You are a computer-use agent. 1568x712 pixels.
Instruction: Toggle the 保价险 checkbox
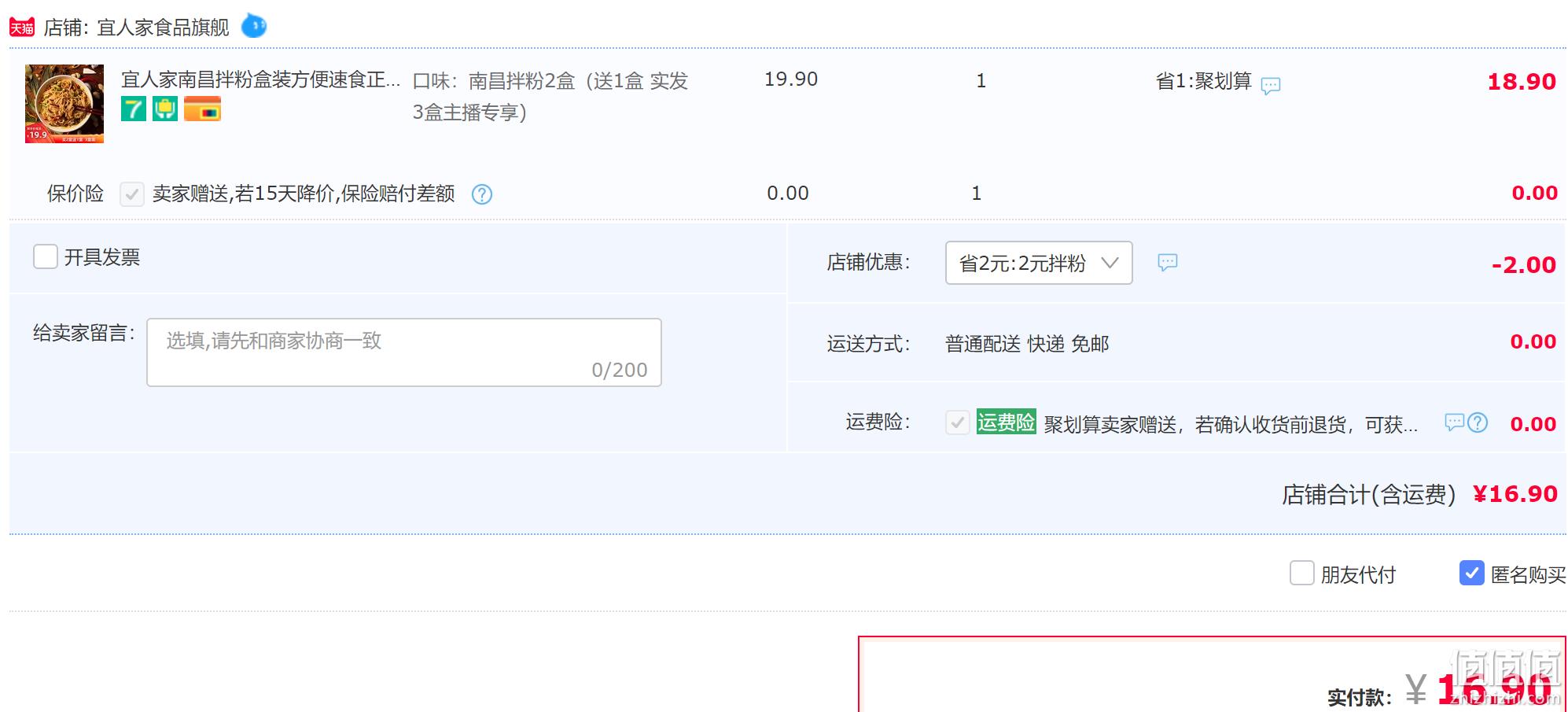(x=132, y=194)
